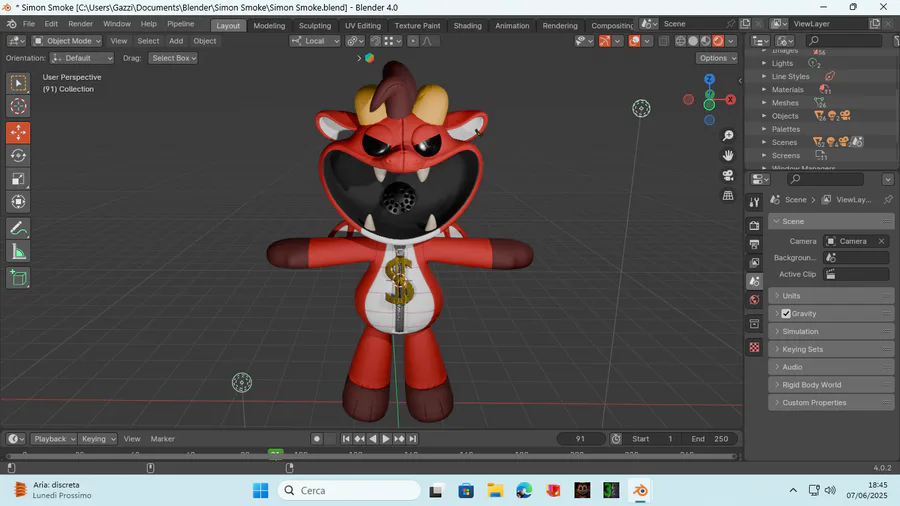This screenshot has width=900, height=506.
Task: Open the Playback popover in timeline
Action: click(x=54, y=439)
